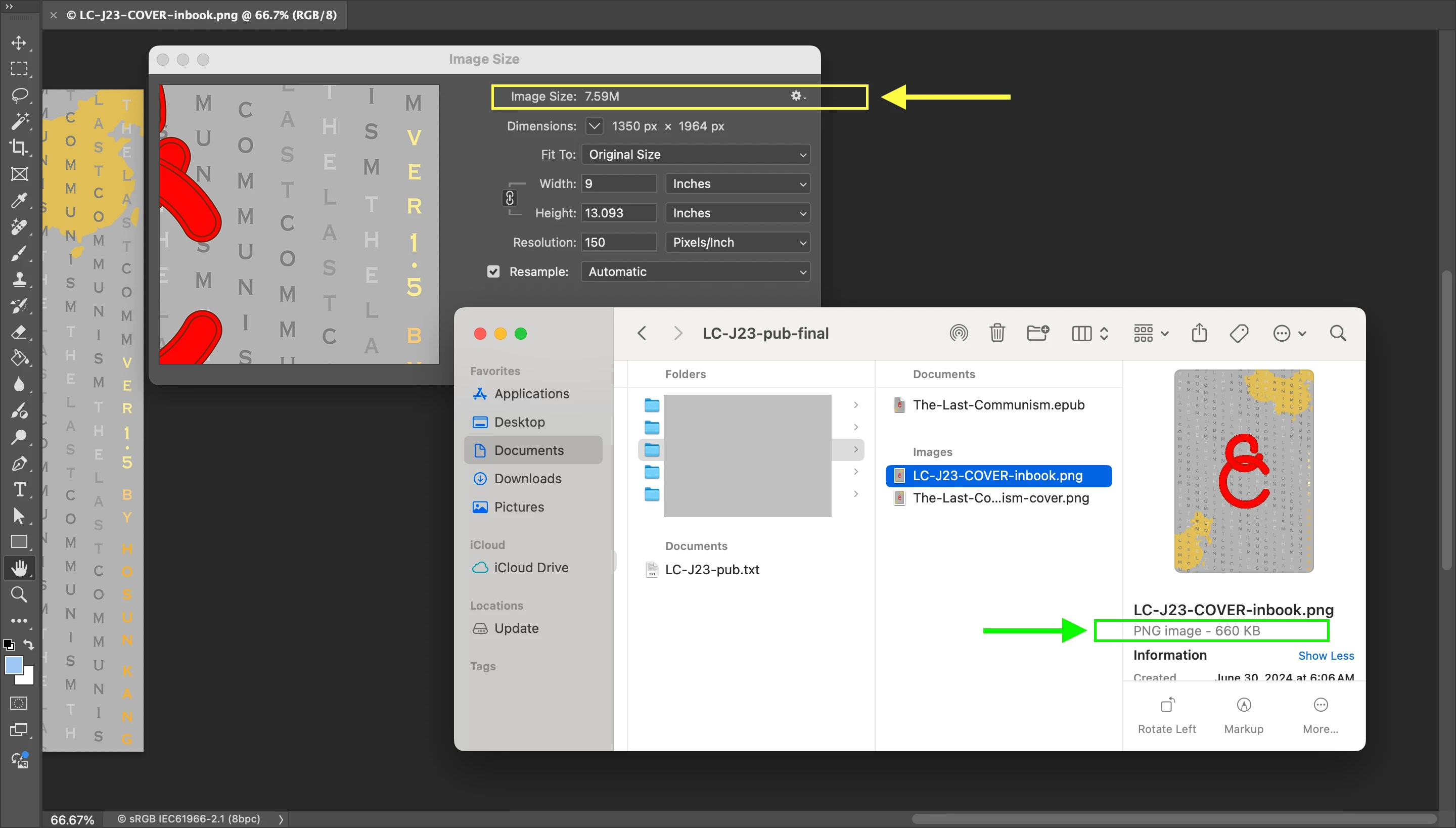The image size is (1456, 828).
Task: Click the Finder share icon
Action: click(x=1199, y=333)
